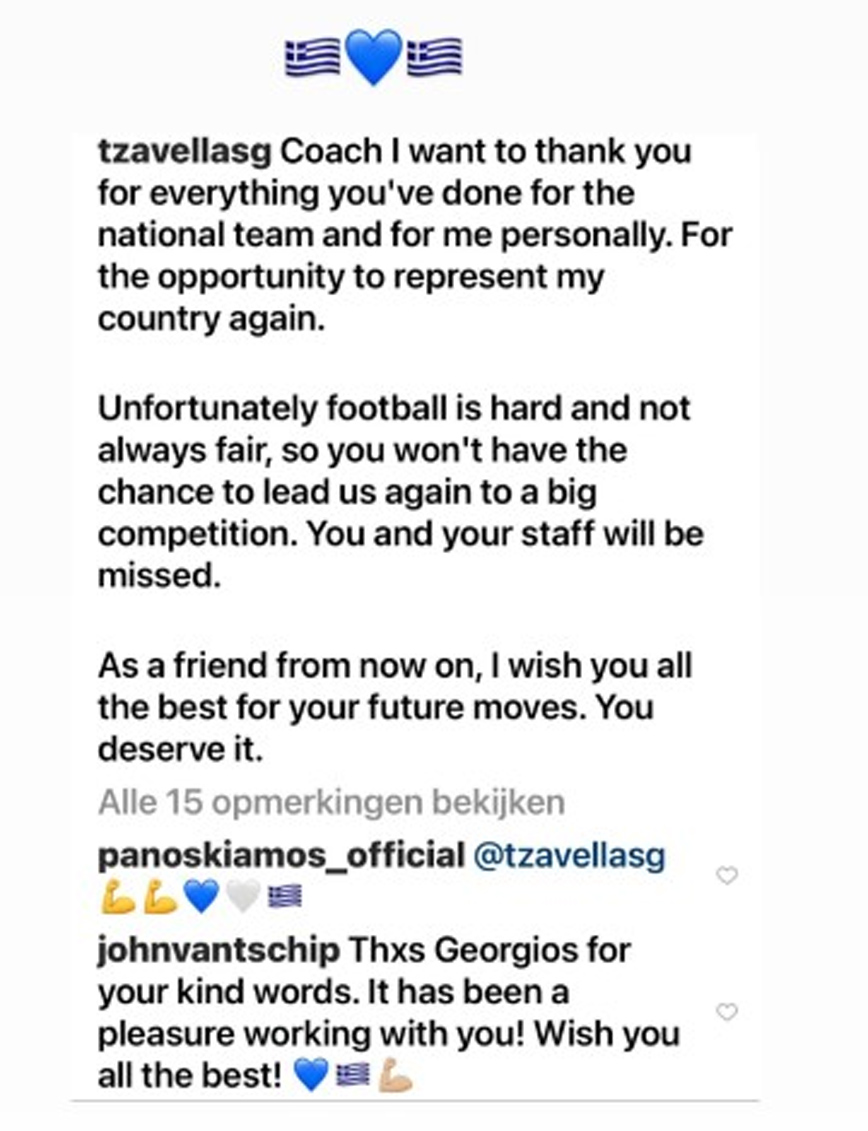
Task: Click the blue heart emoji at top
Action: [373, 56]
